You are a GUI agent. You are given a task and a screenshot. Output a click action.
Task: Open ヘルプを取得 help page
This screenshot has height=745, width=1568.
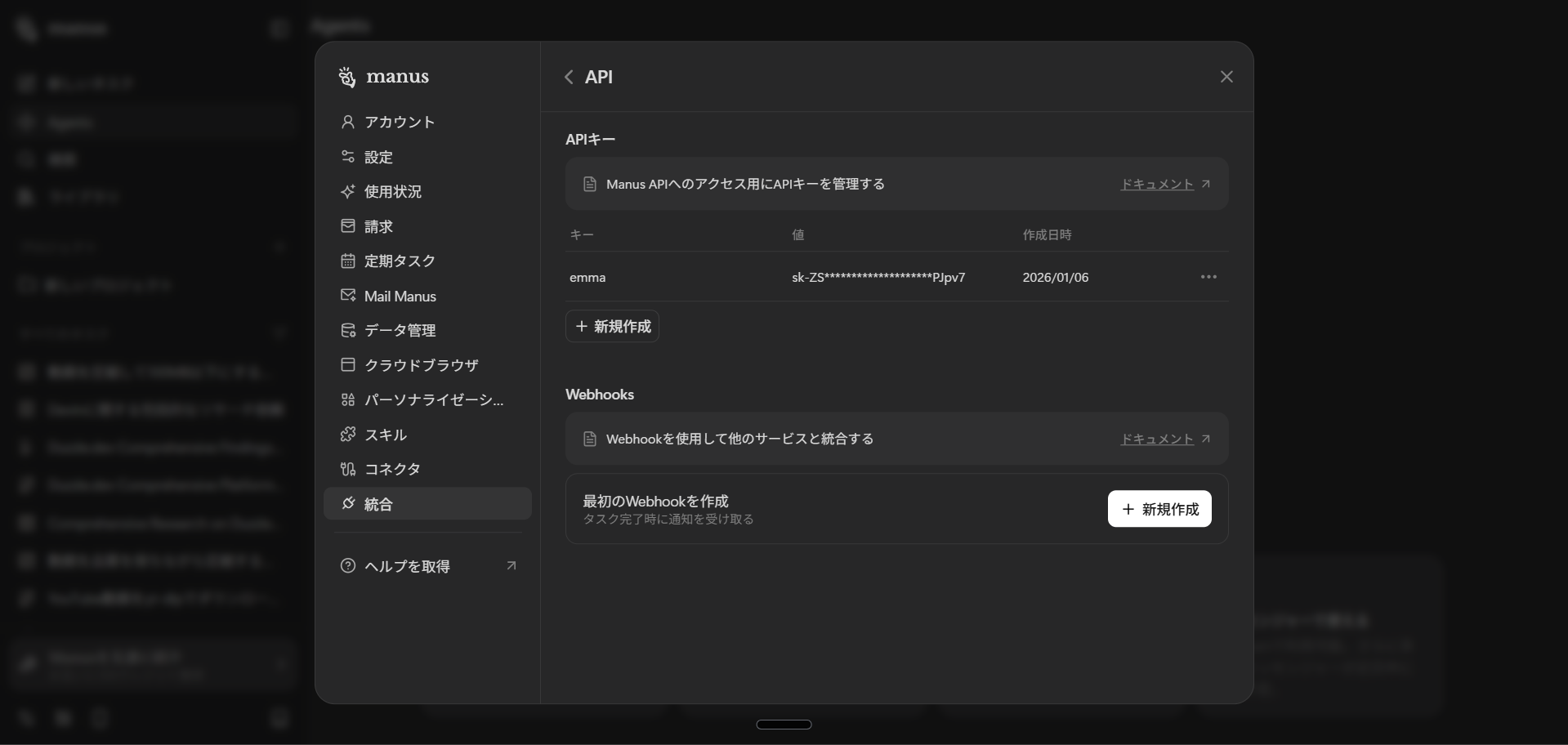(x=406, y=565)
